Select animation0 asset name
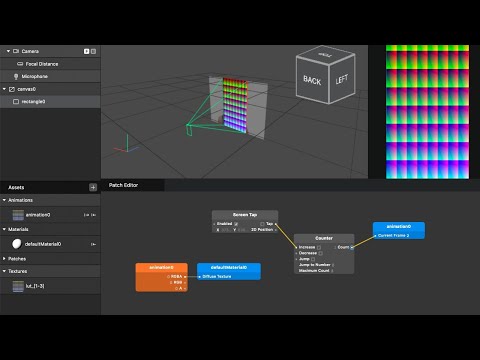 [38, 215]
